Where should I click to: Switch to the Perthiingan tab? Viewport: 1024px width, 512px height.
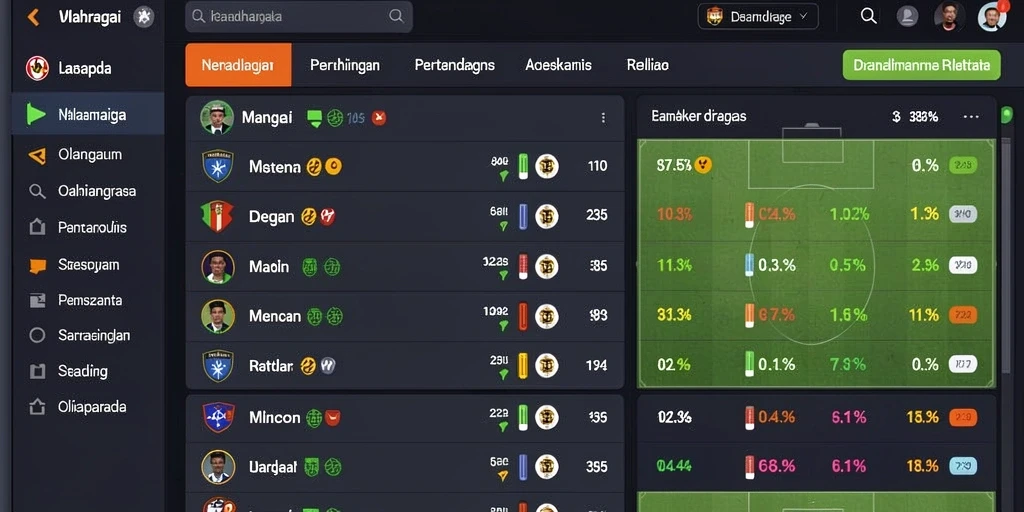point(345,65)
